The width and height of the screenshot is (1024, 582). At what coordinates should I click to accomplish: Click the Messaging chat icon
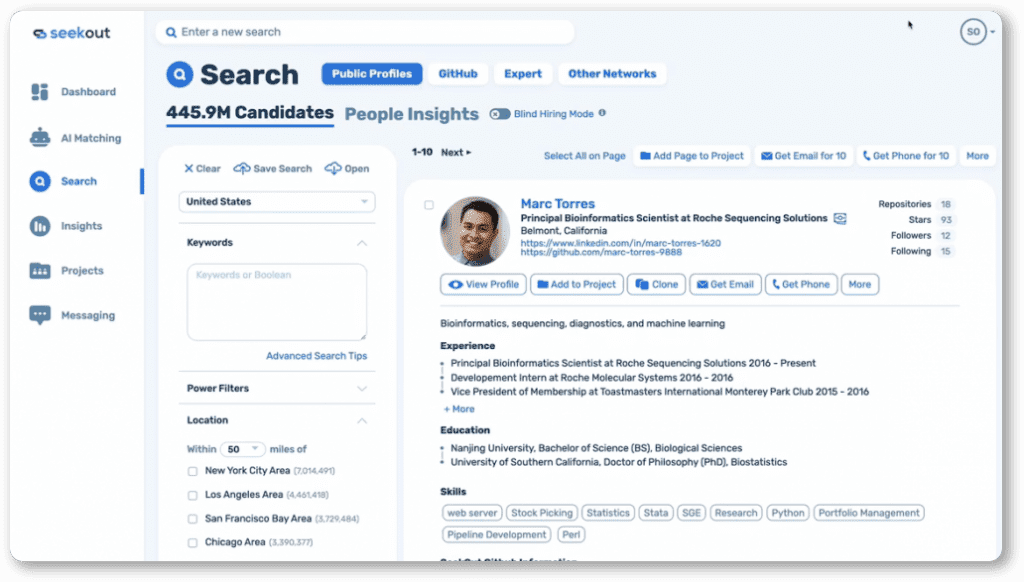[x=40, y=315]
